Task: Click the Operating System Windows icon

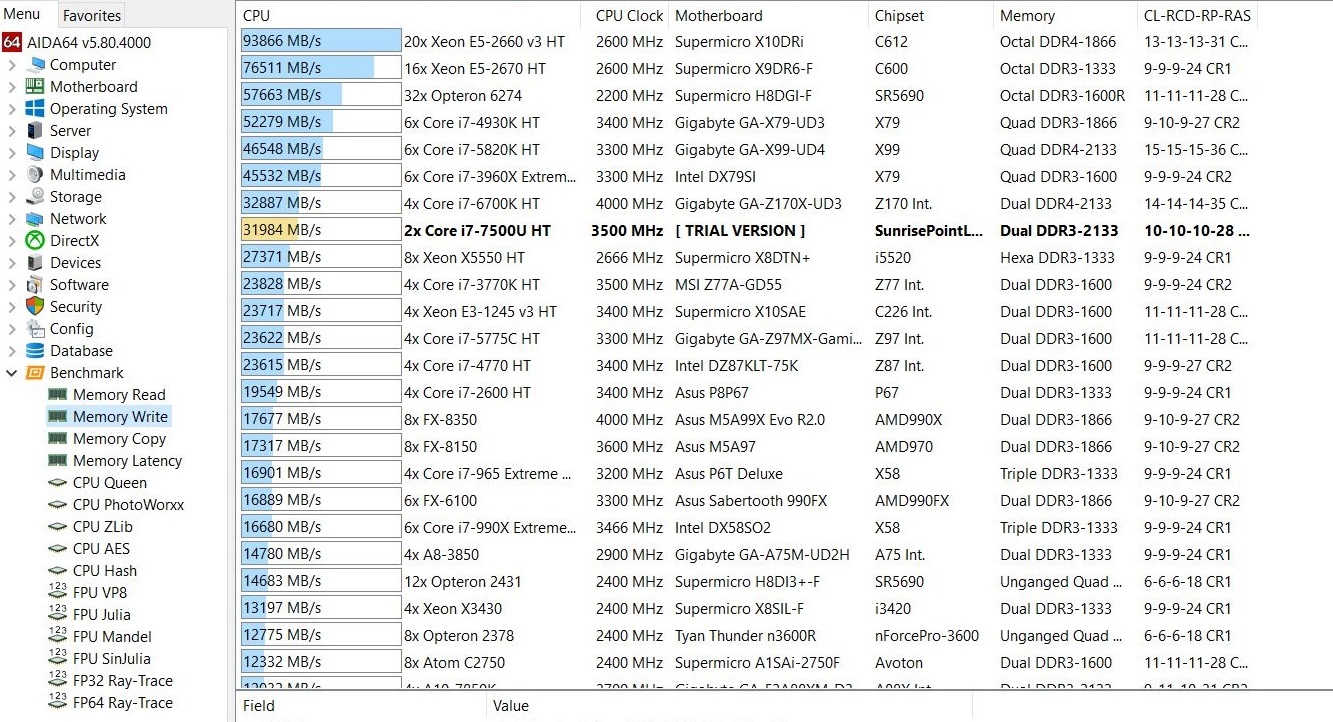Action: (35, 109)
